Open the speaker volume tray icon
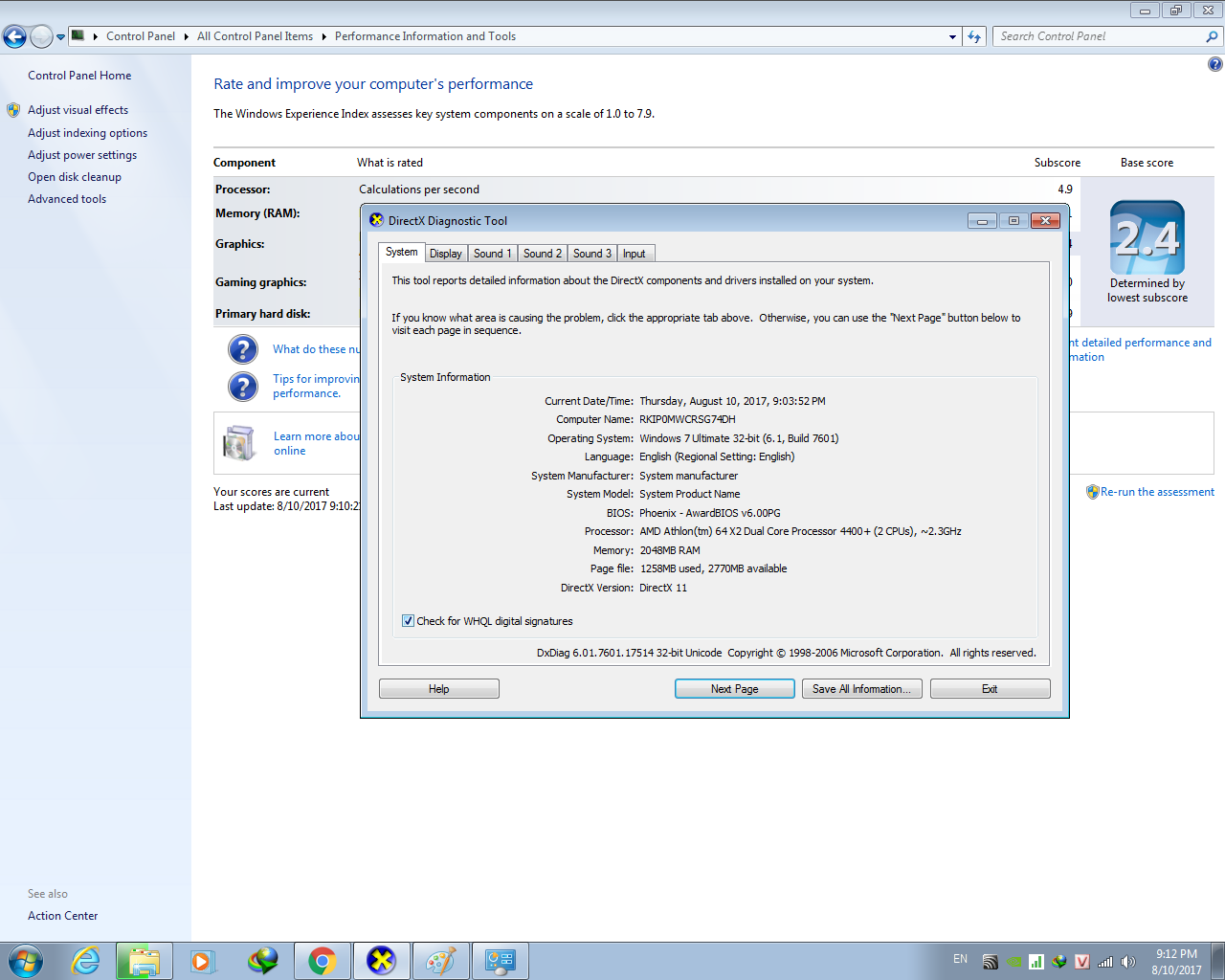 1128,962
